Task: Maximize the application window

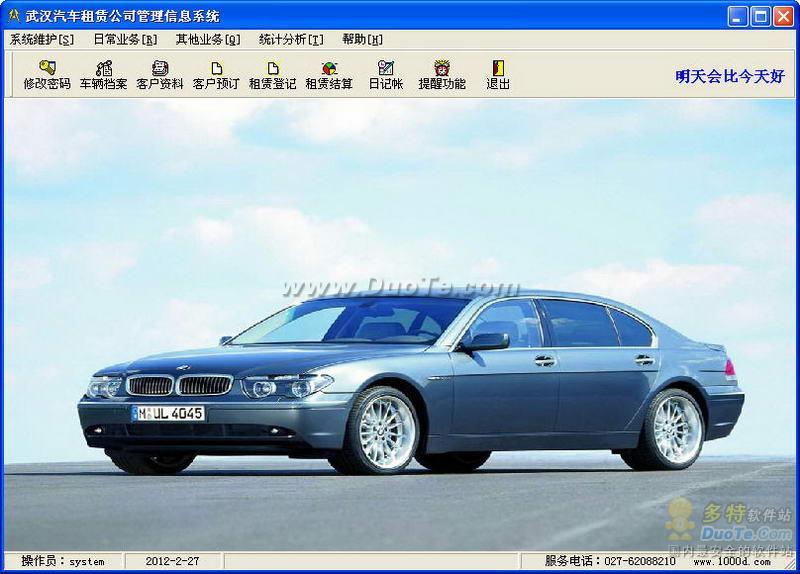Action: coord(760,16)
